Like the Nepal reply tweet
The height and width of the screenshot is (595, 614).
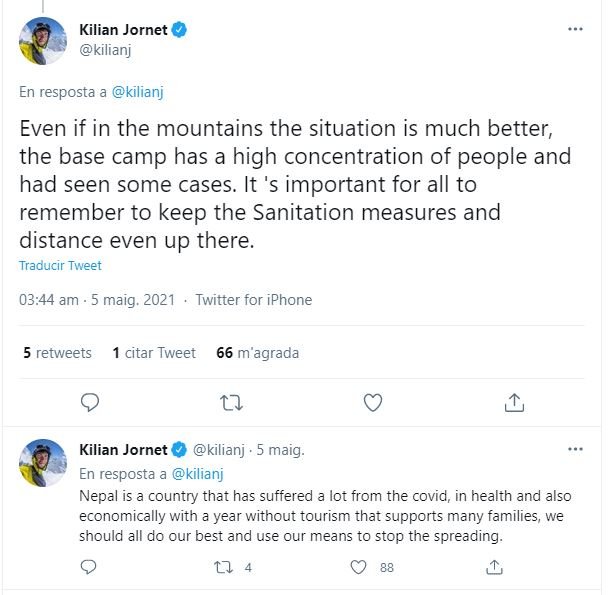(359, 567)
